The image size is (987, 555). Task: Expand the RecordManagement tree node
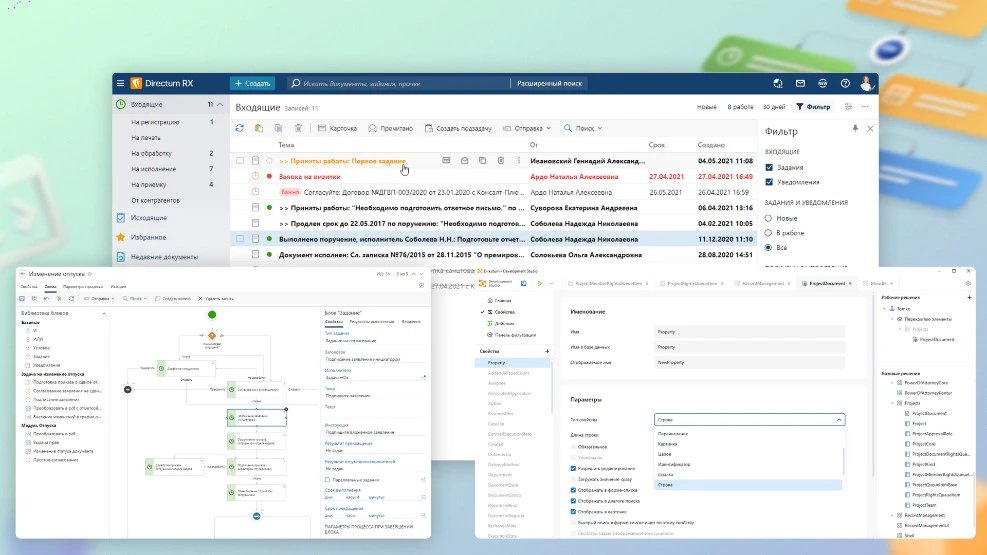click(x=893, y=515)
